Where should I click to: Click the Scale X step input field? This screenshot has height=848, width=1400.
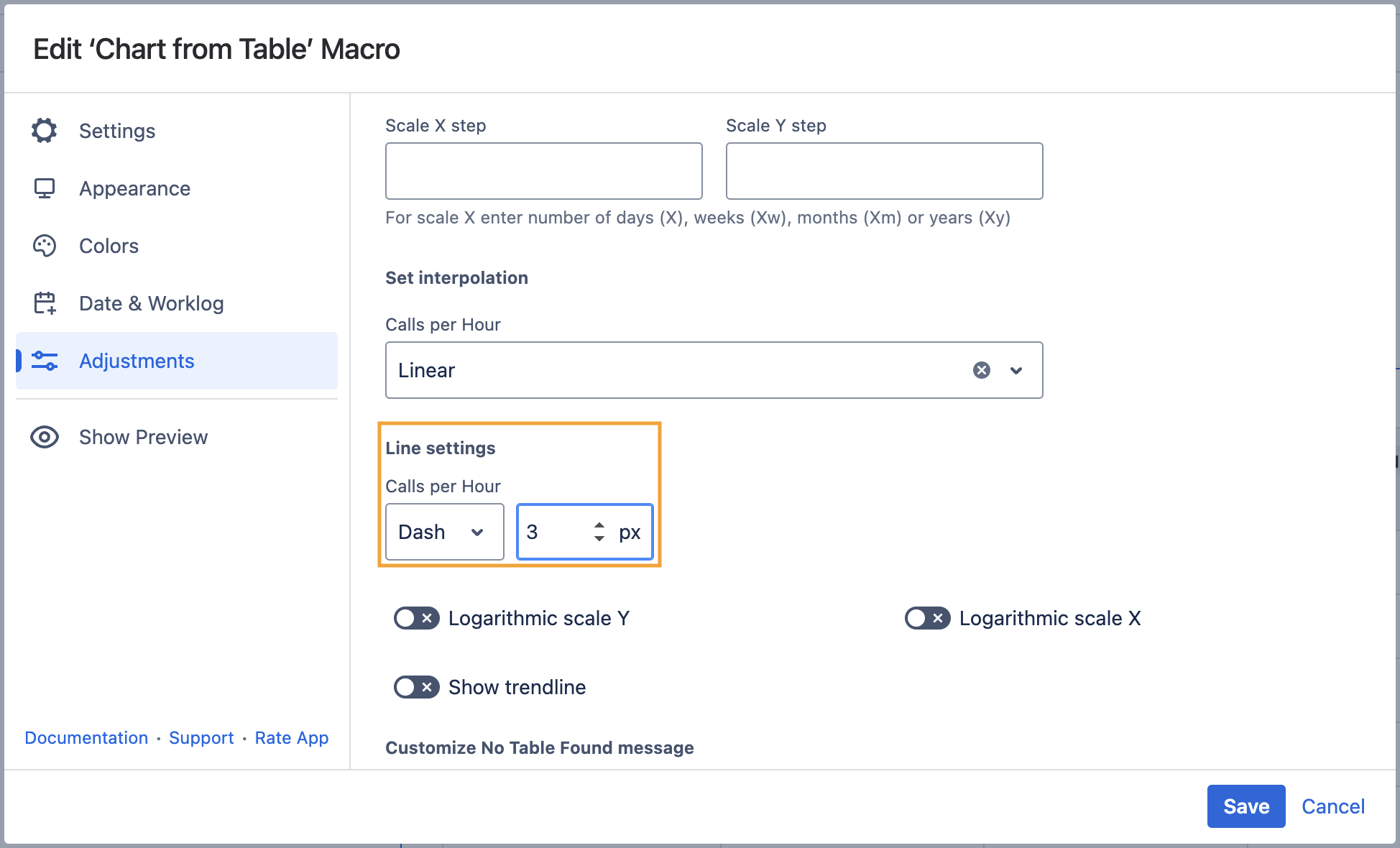543,171
